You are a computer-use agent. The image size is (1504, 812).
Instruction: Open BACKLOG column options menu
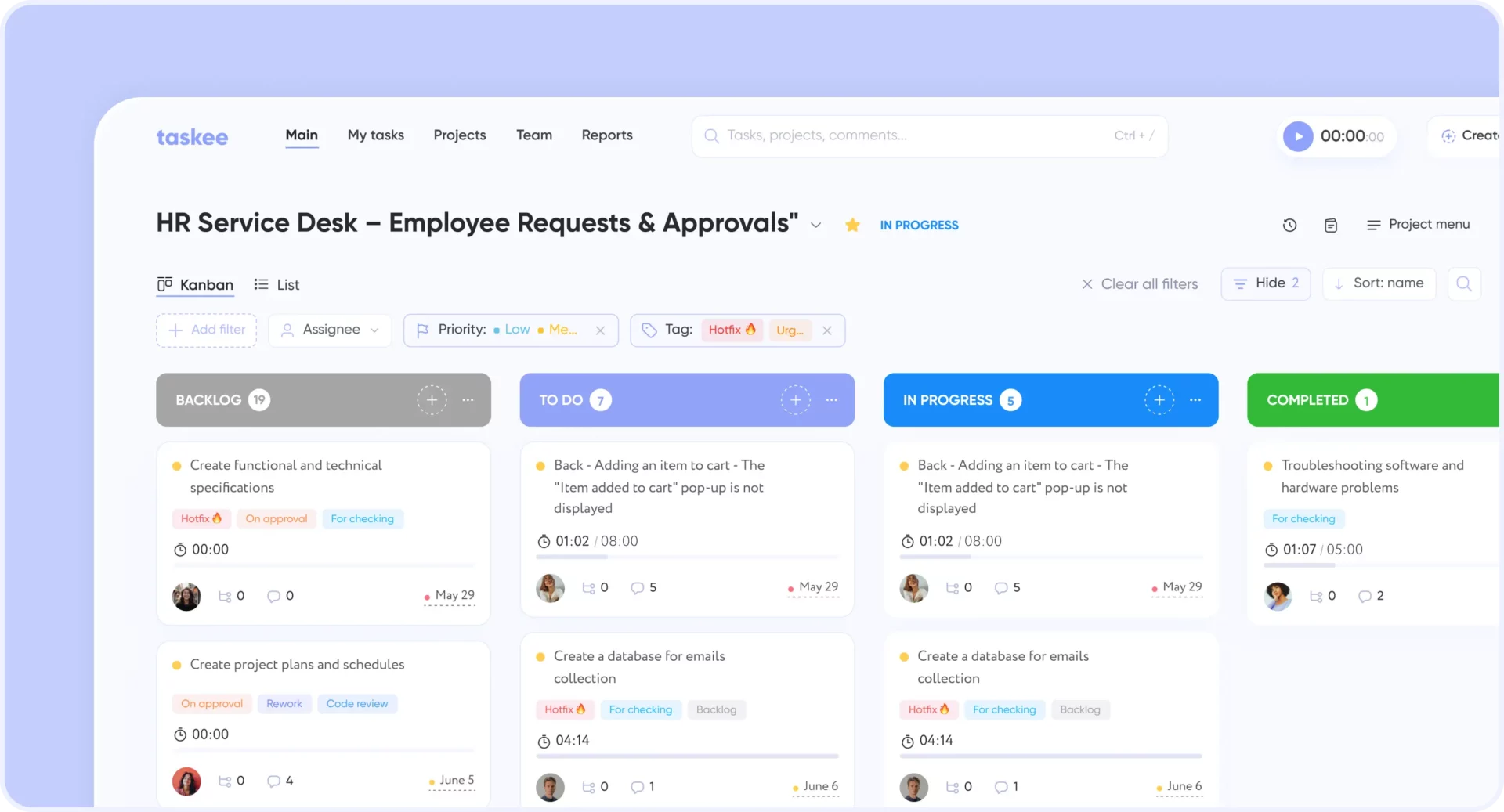point(468,400)
